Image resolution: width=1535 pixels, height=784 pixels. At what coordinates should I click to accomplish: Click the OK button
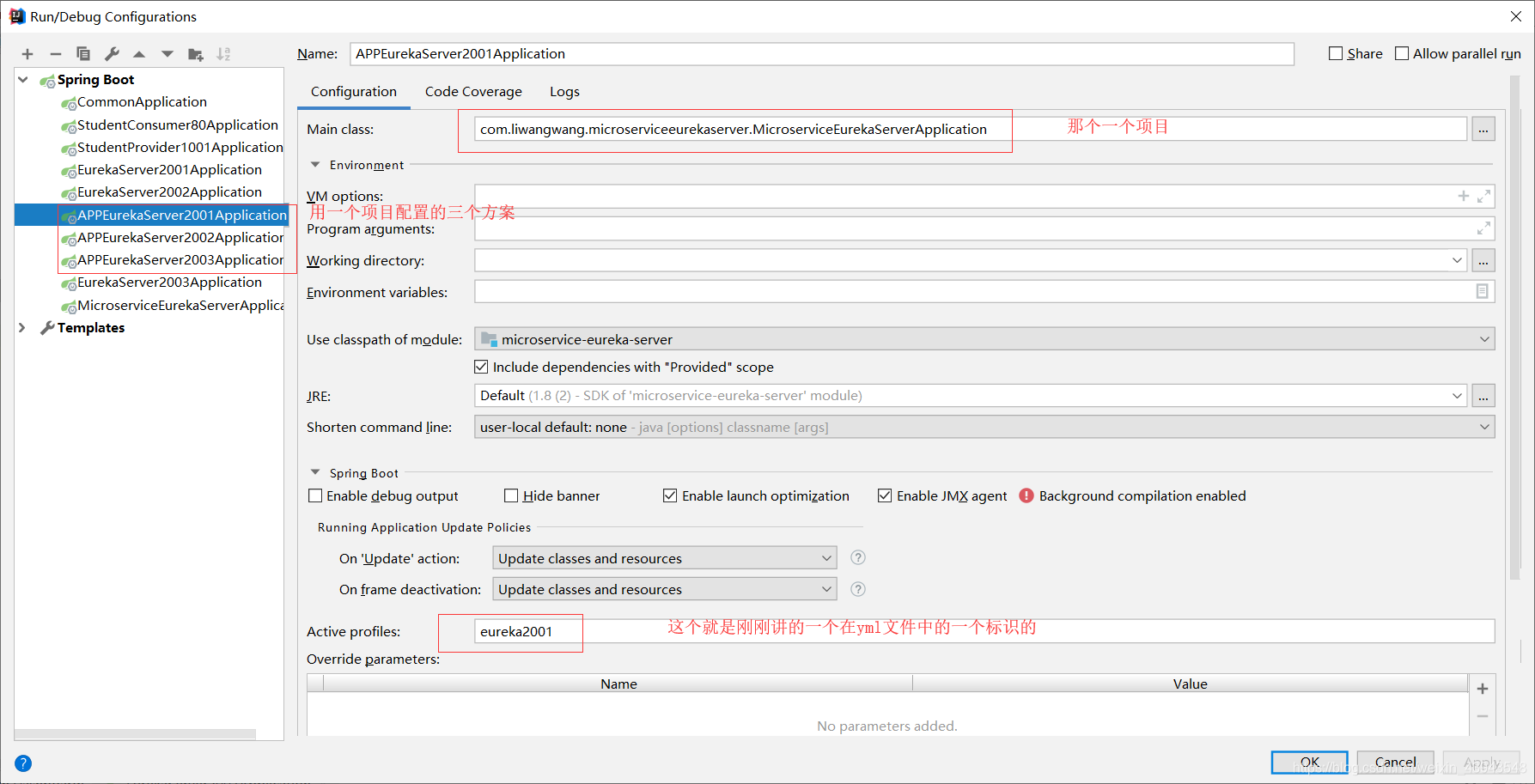(x=1309, y=762)
